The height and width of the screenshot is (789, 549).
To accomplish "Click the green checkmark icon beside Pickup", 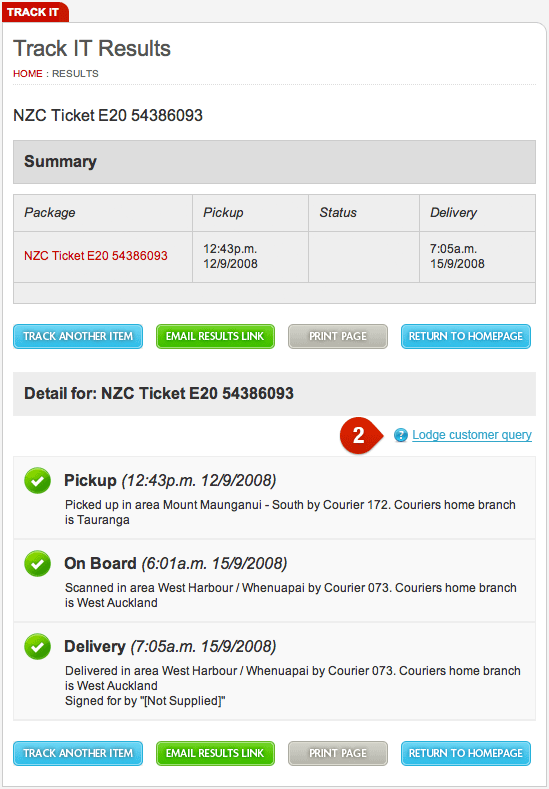I will (37, 481).
